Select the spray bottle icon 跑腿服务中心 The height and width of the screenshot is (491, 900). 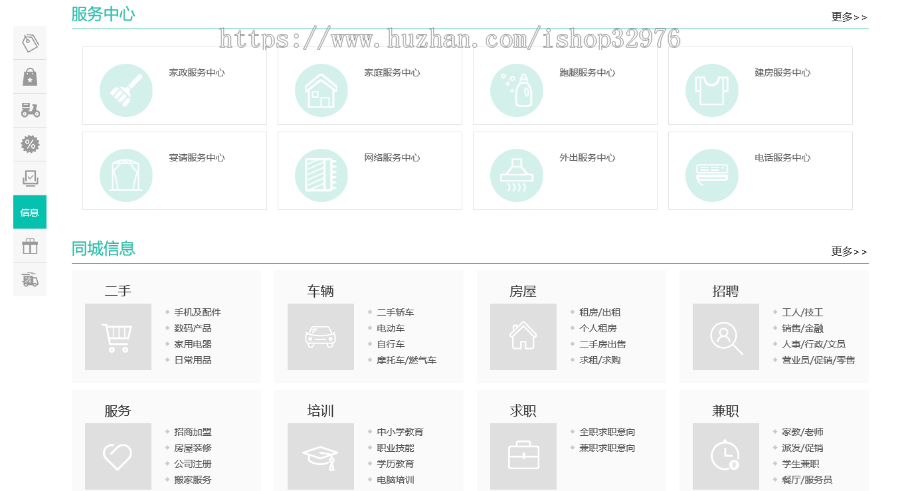pyautogui.click(x=517, y=90)
